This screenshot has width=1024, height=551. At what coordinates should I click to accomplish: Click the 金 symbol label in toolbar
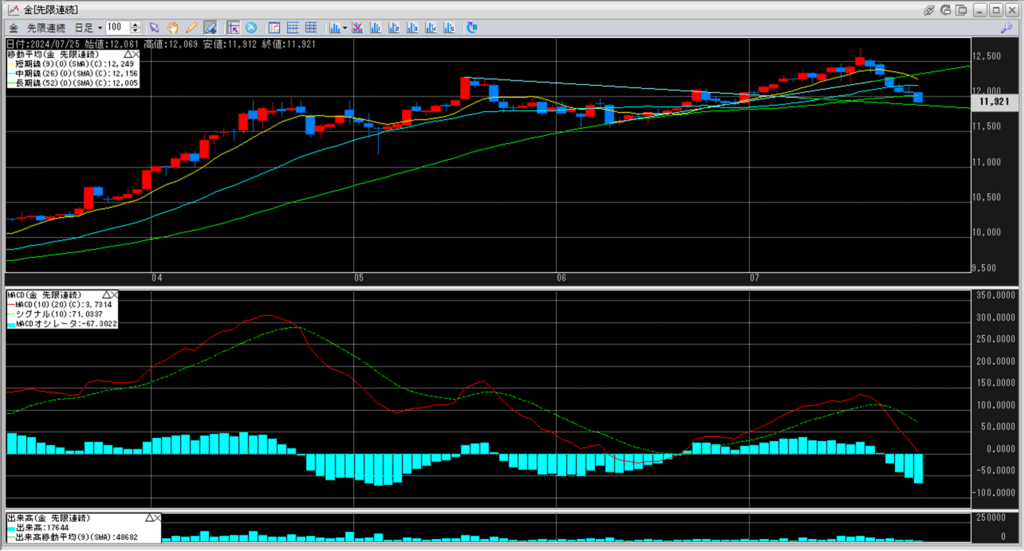[11, 27]
